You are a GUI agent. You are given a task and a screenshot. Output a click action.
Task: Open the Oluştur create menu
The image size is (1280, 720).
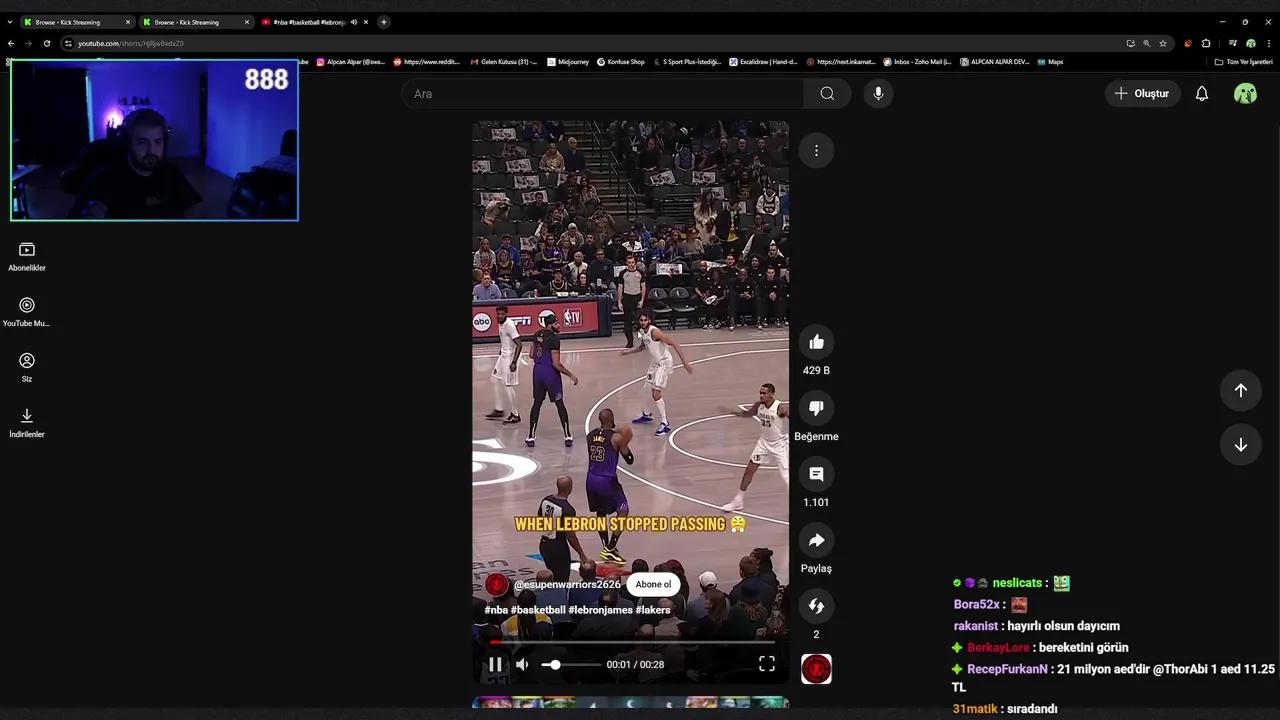(1141, 94)
